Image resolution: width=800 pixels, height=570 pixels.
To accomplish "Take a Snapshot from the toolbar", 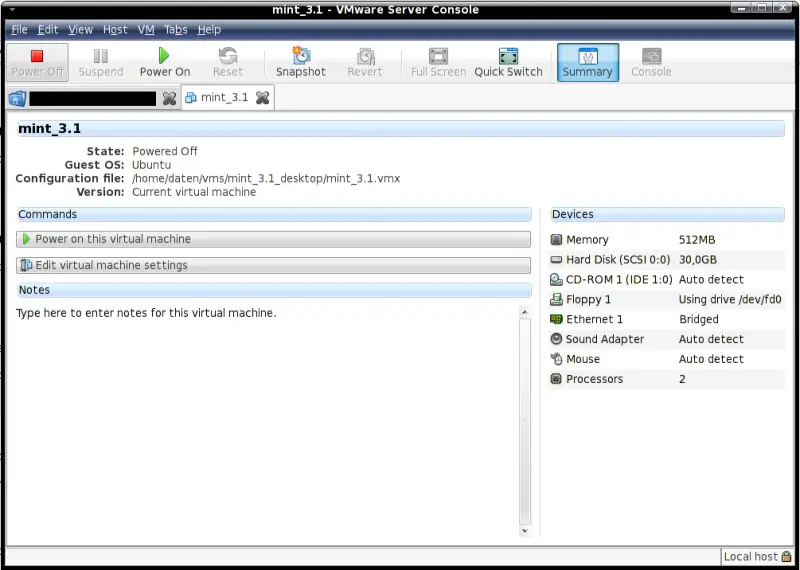I will coord(301,62).
